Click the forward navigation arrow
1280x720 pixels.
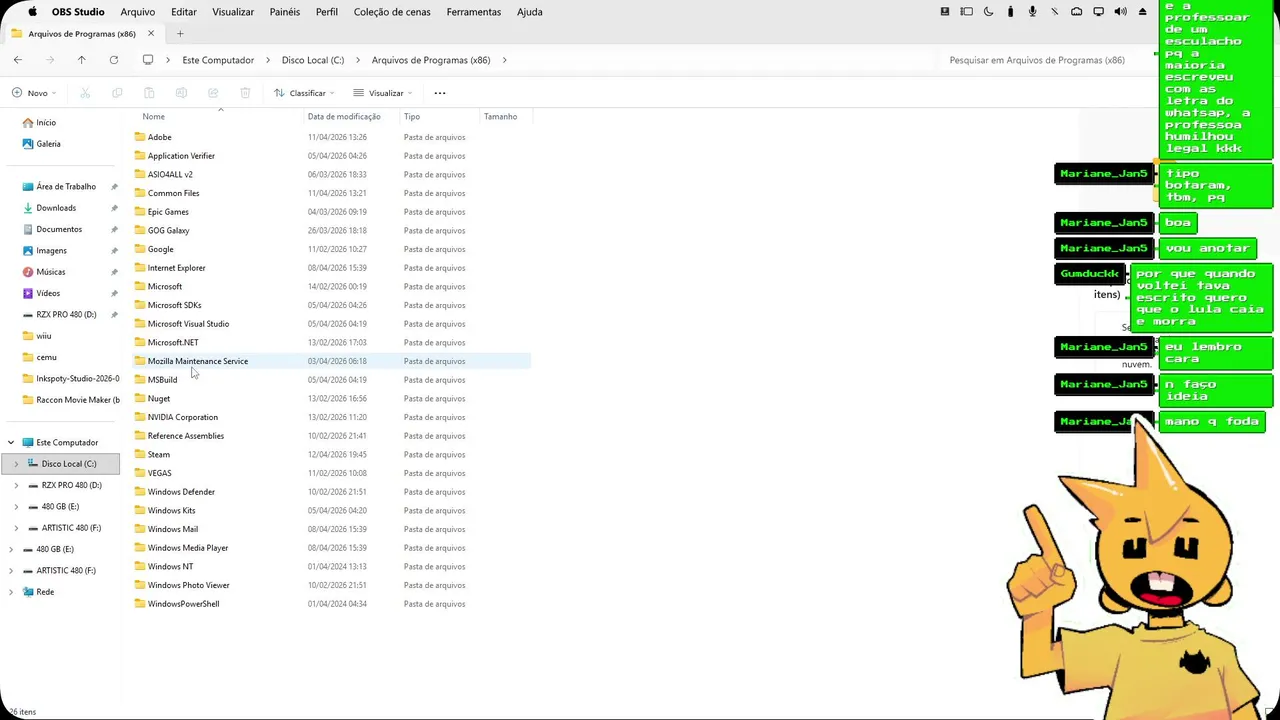[x=50, y=60]
